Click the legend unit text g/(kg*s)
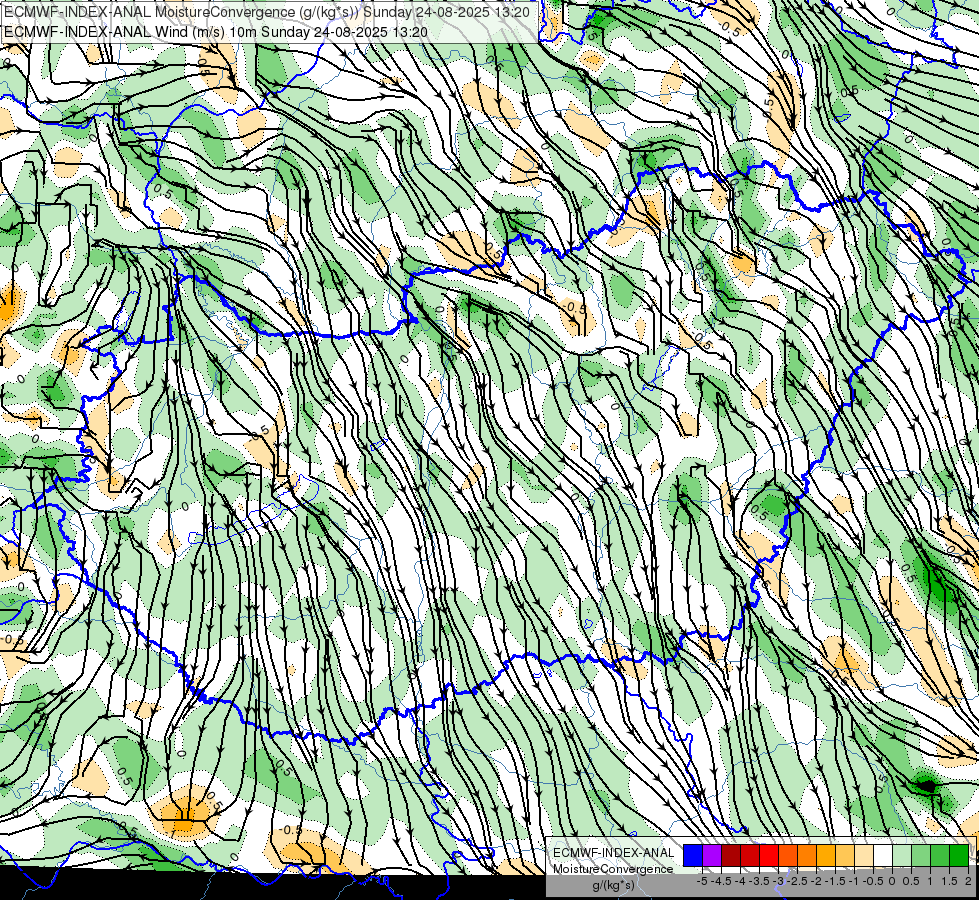The width and height of the screenshot is (979, 900). [613, 885]
